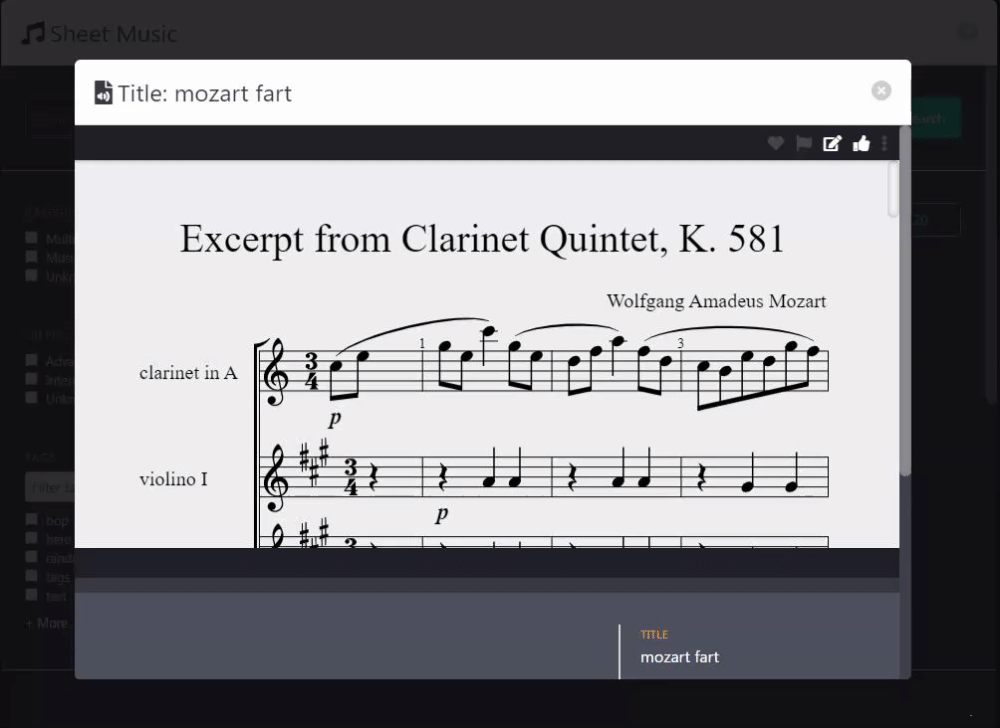Screen dimensions: 1000x728
Task: Click the round icon in header corner
Action: click(x=968, y=31)
